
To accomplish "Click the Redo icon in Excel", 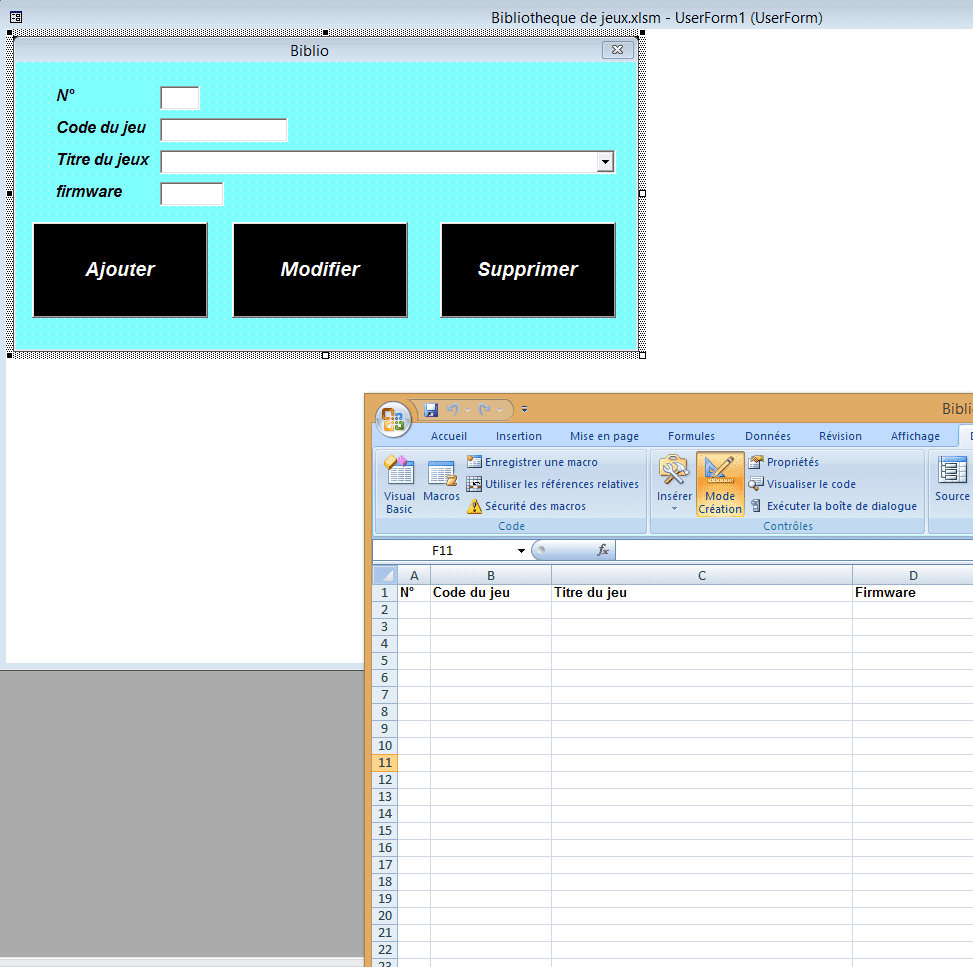I will 485,410.
